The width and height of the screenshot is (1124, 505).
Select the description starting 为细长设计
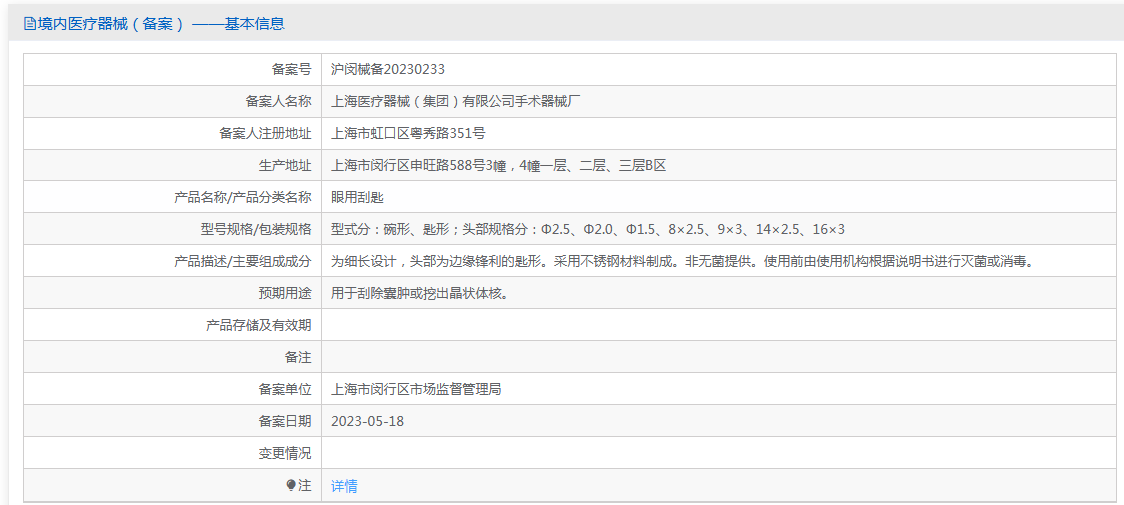[x=685, y=261]
